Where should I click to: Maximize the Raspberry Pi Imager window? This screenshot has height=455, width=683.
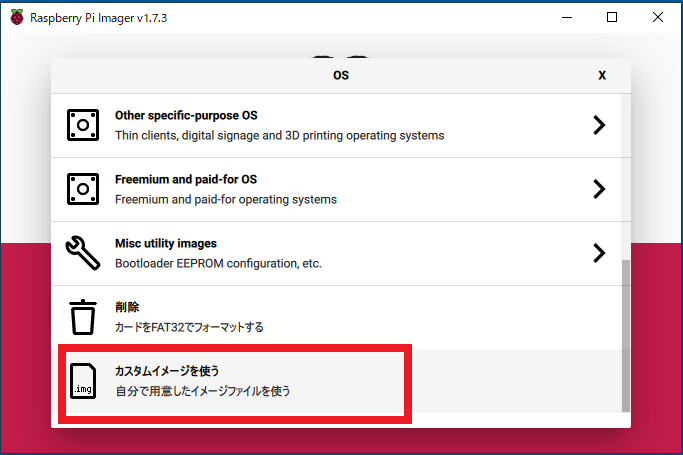(x=612, y=17)
